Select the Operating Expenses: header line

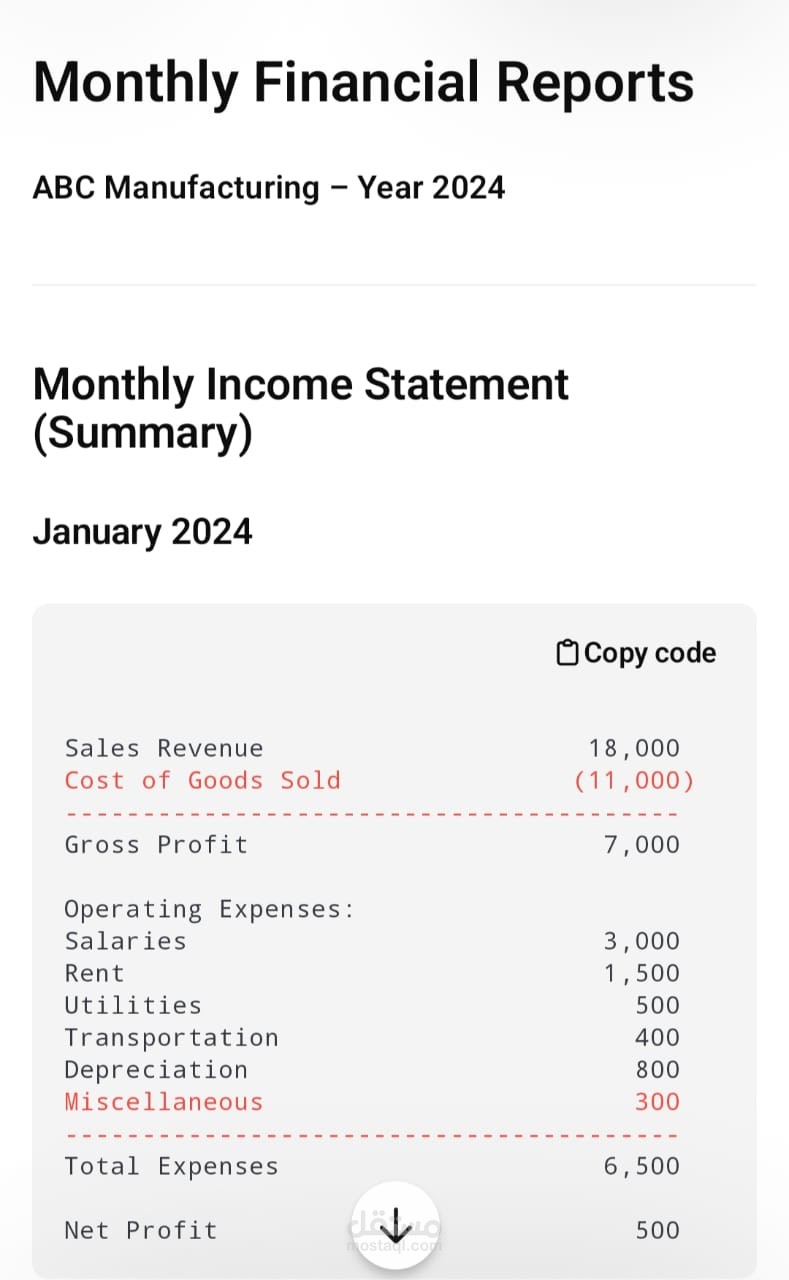point(210,909)
